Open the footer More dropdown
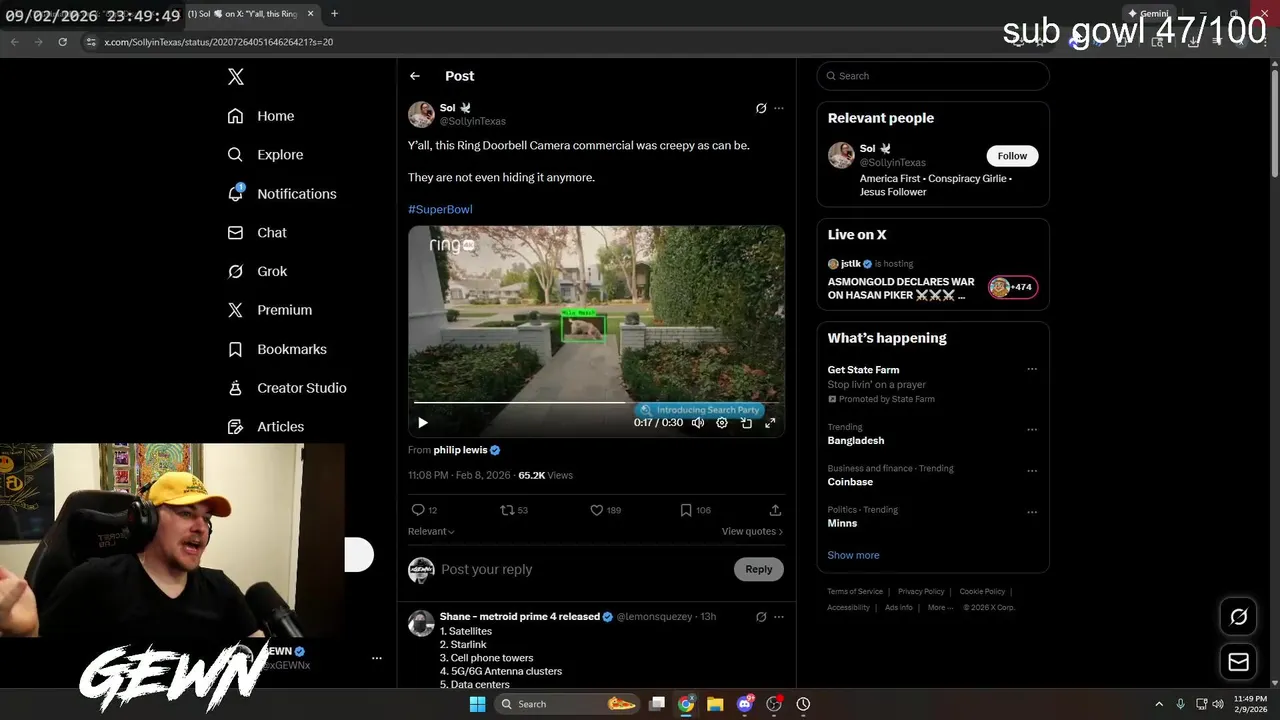 pos(940,607)
